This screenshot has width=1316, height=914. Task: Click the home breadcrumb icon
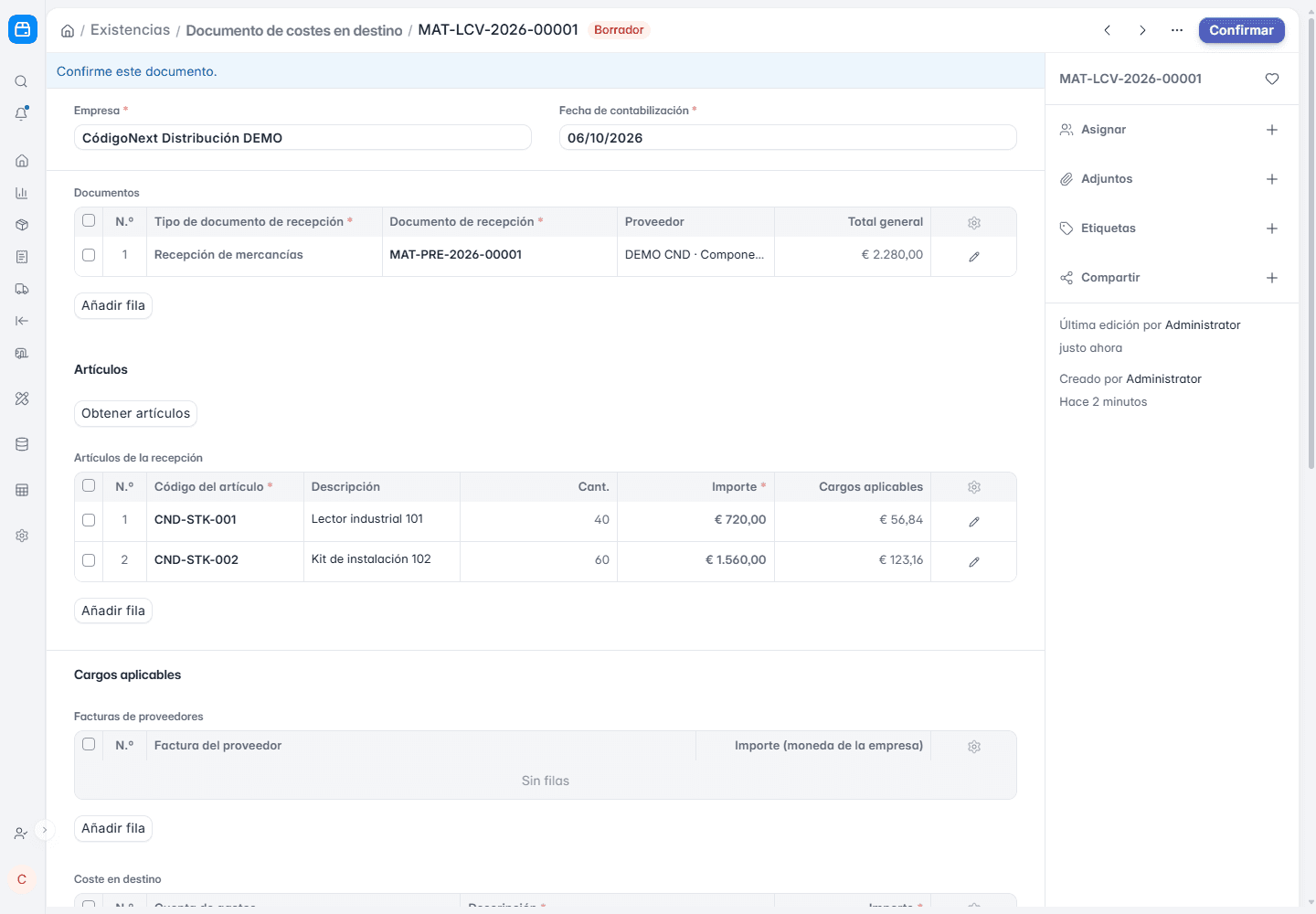[x=68, y=30]
